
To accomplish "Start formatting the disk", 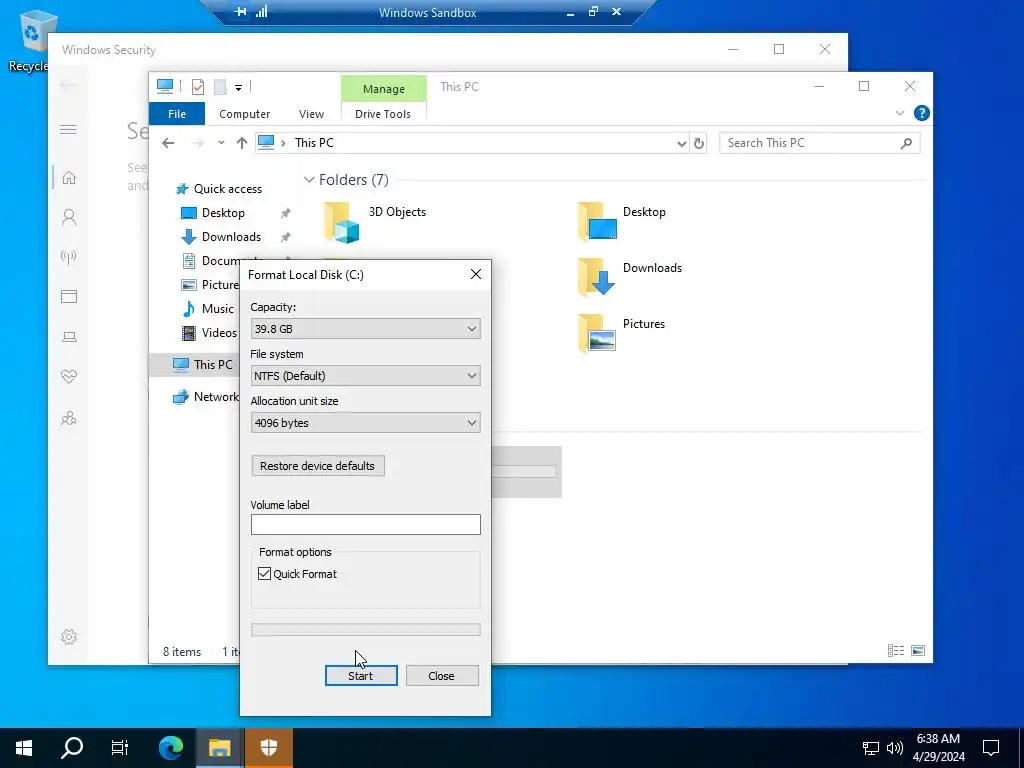I will coord(360,676).
